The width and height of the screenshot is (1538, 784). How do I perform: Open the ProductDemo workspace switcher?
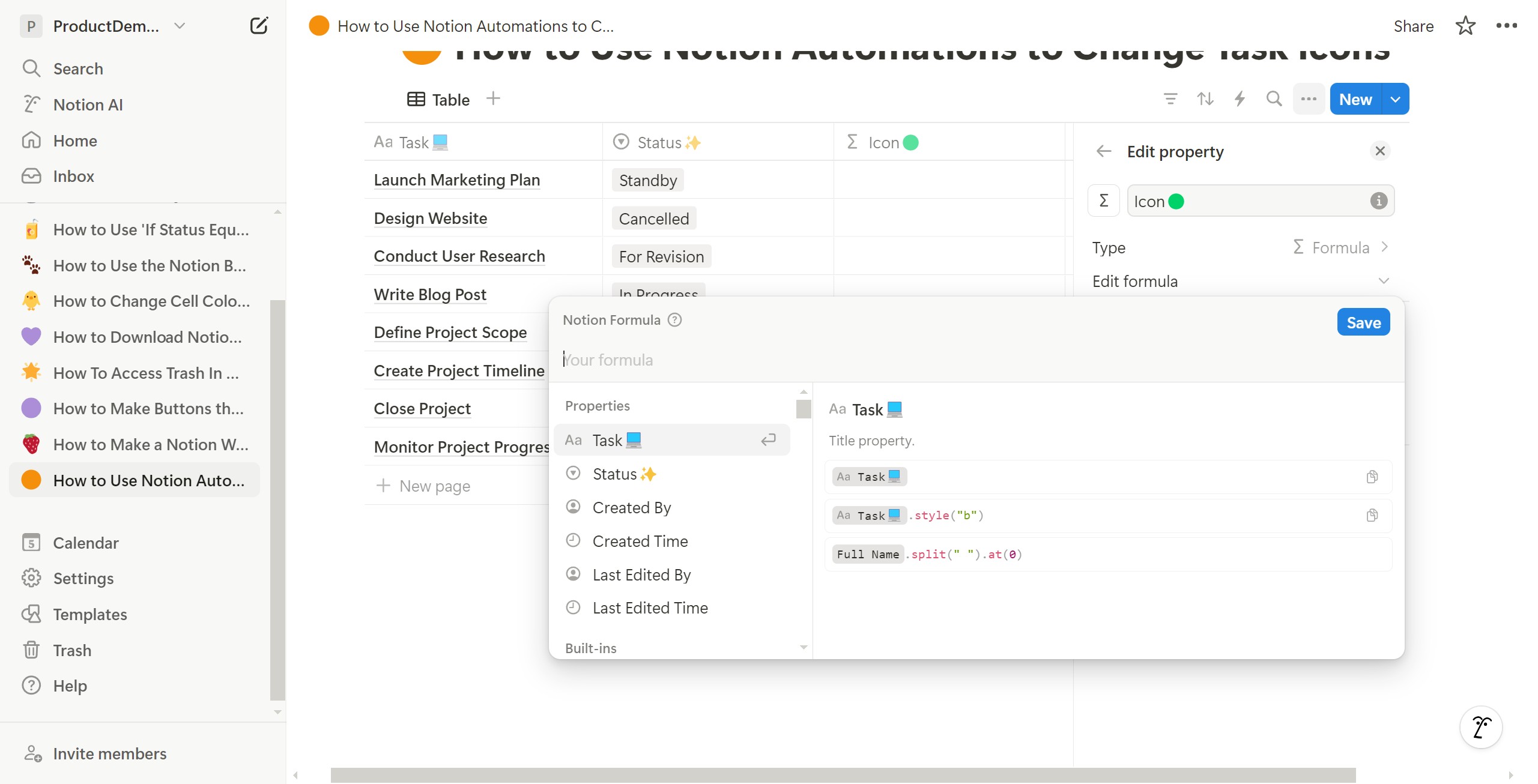[106, 26]
